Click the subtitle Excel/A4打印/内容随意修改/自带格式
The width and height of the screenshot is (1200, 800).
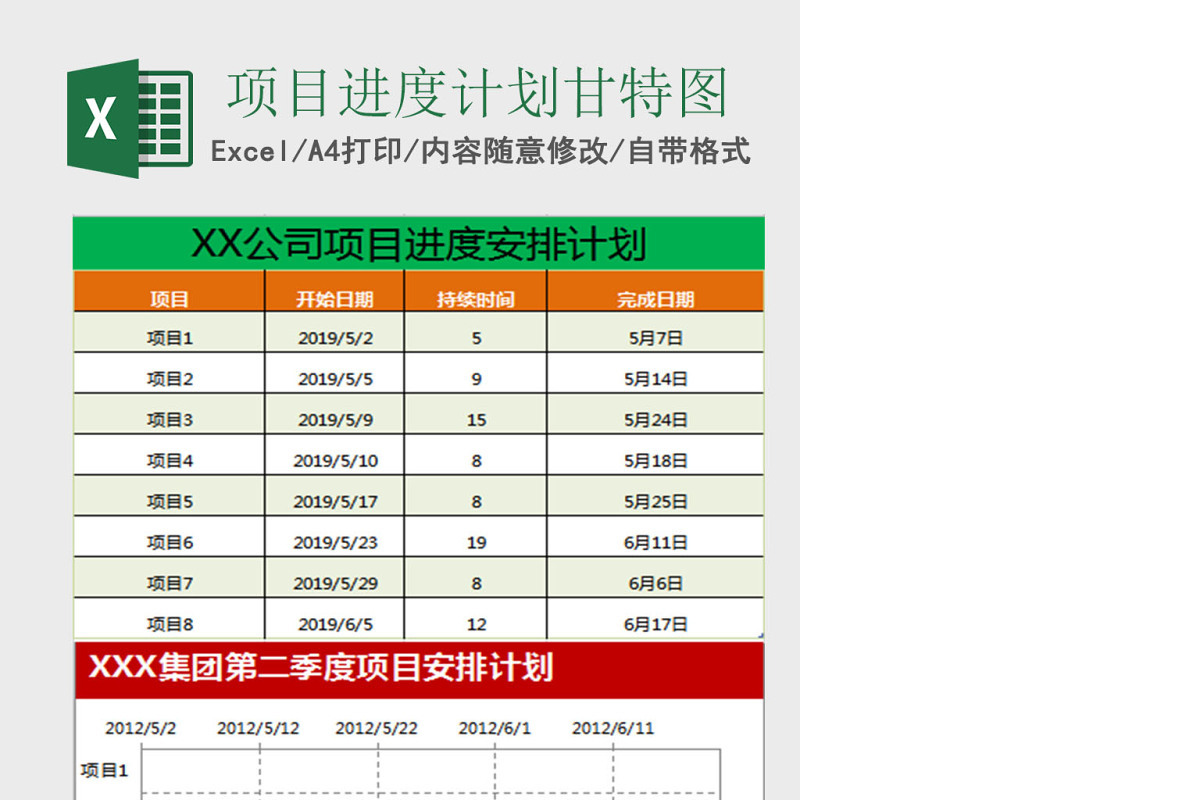click(x=481, y=152)
